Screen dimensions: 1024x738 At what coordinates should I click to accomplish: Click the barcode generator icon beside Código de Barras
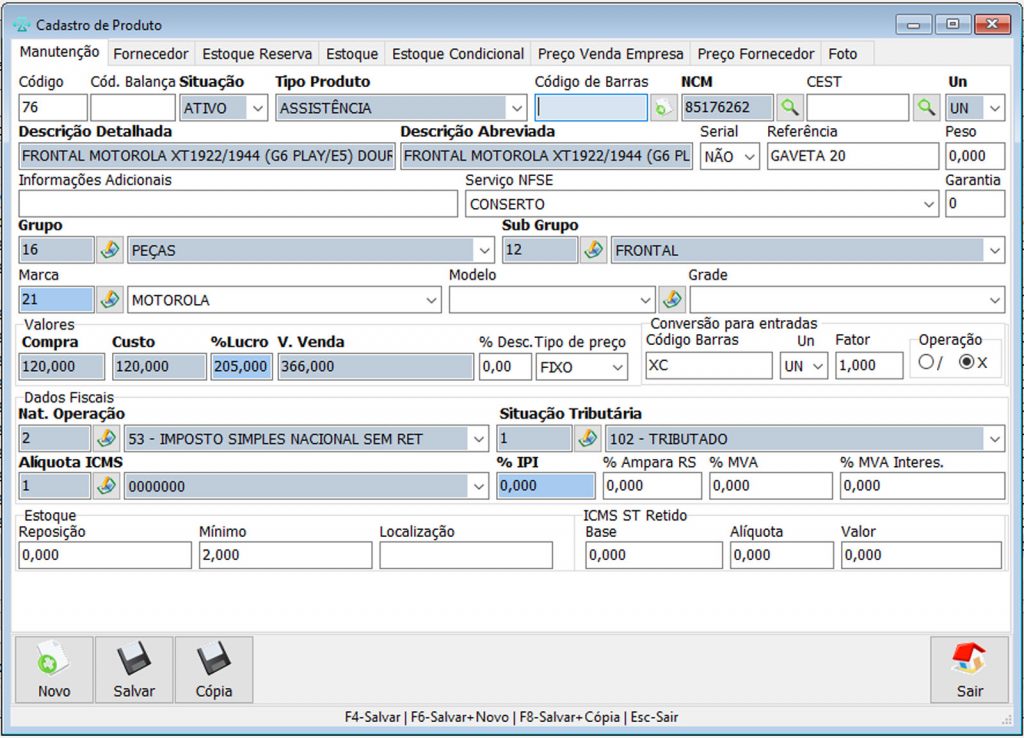click(663, 108)
